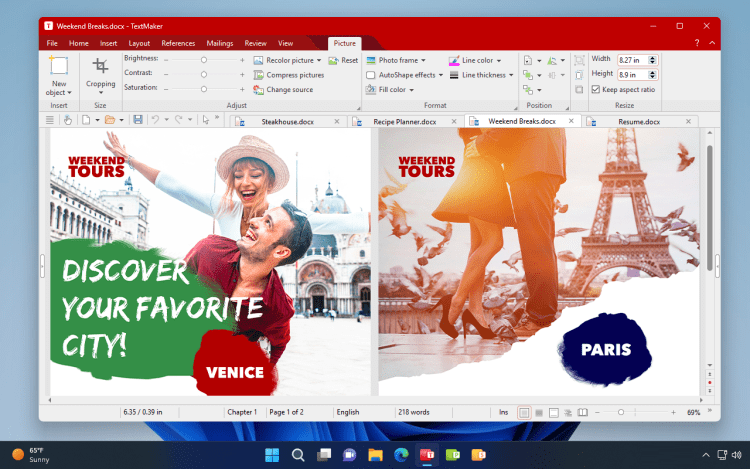
Task: Open the Layout ribbon tab
Action: (139, 44)
